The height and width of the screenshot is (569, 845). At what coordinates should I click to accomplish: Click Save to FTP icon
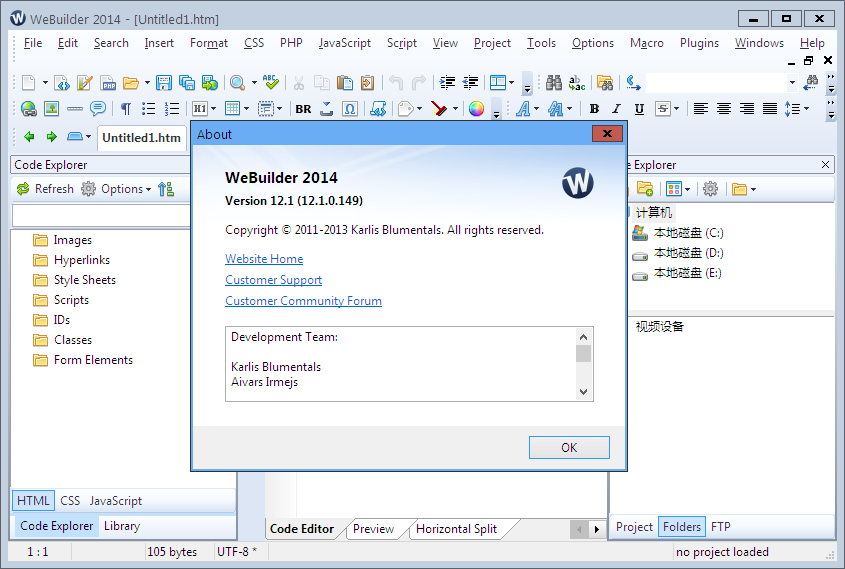pos(210,83)
